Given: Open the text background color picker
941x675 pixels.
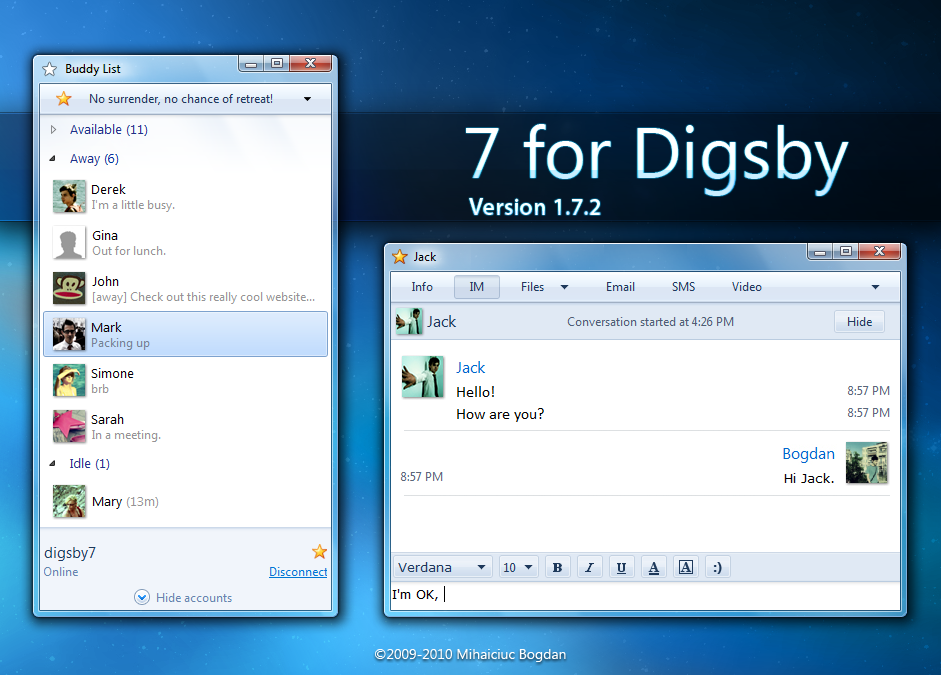Looking at the screenshot, I should (685, 567).
